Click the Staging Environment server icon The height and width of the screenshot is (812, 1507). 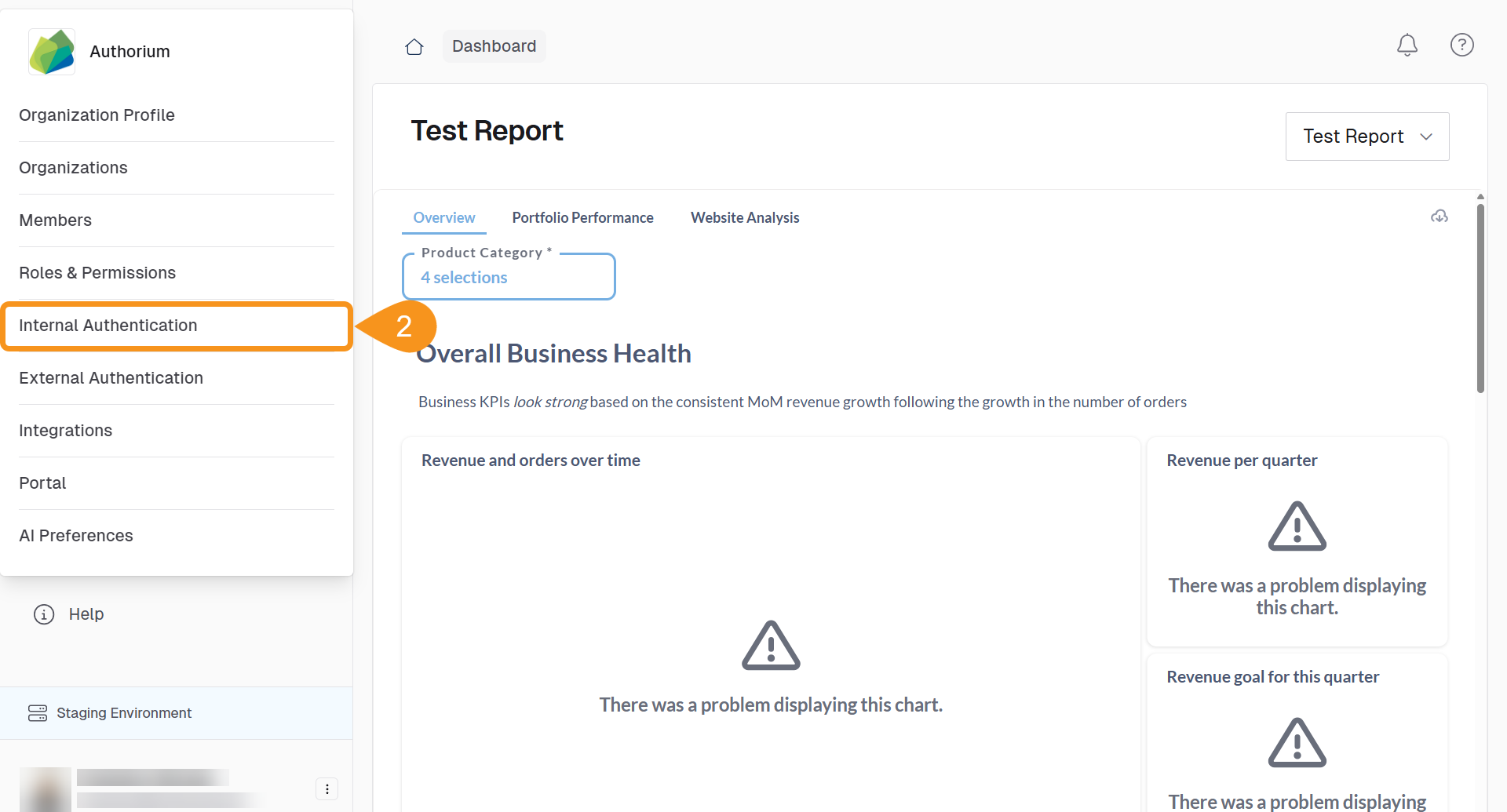pos(37,712)
